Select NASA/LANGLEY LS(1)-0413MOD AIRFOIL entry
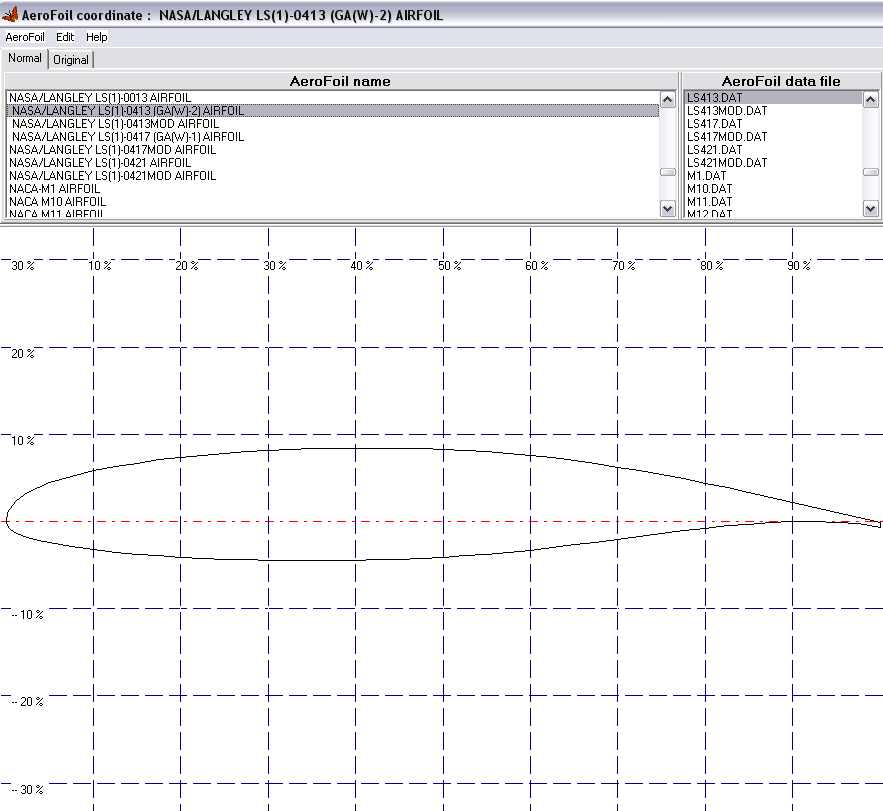Image resolution: width=883 pixels, height=811 pixels. [115, 124]
